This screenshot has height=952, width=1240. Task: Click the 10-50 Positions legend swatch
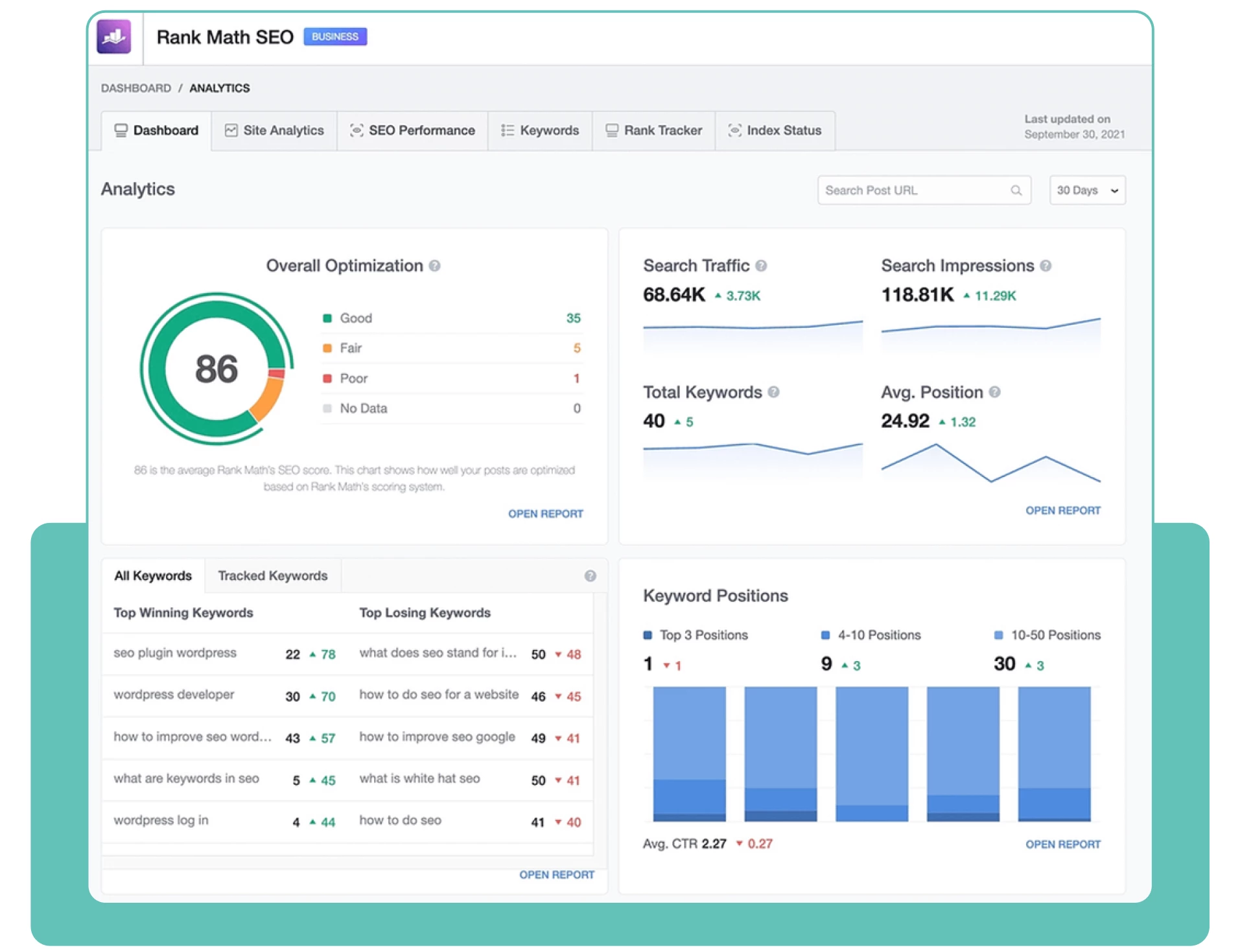(998, 635)
